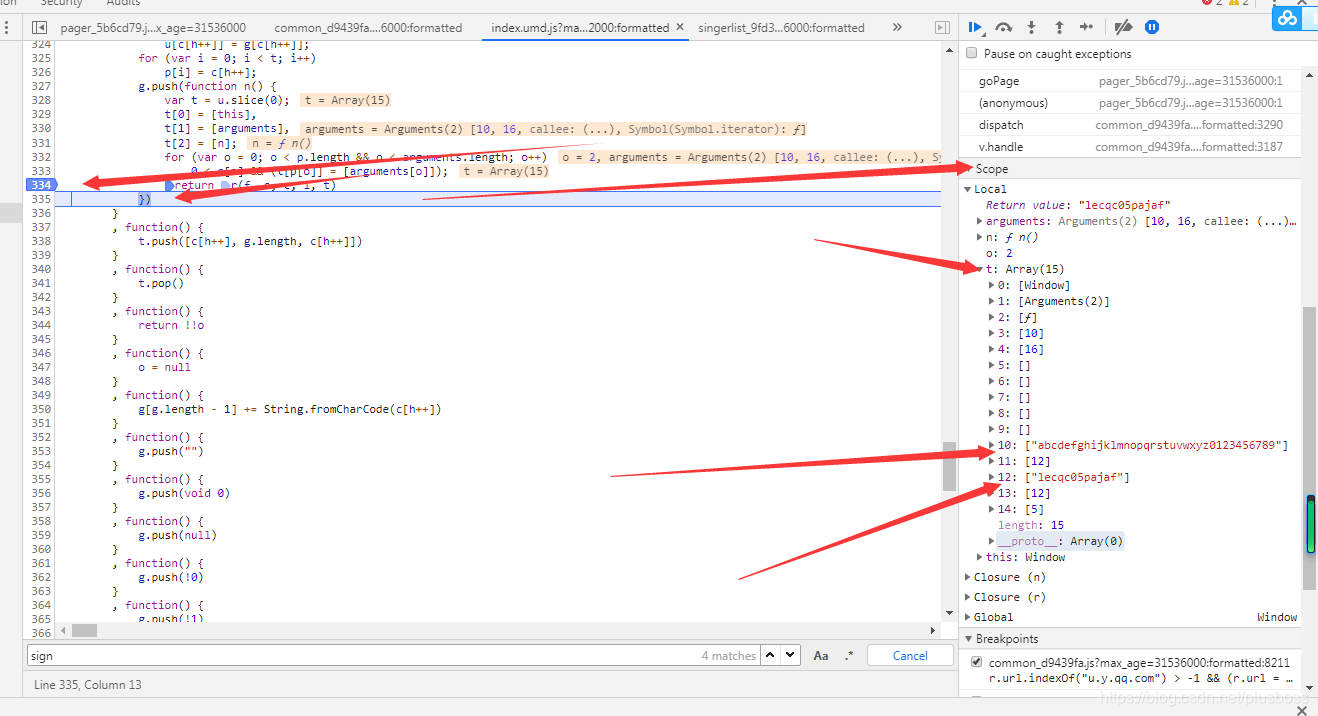This screenshot has width=1318, height=716.
Task: Expand the __proto__: Array(0) entry
Action: click(992, 541)
